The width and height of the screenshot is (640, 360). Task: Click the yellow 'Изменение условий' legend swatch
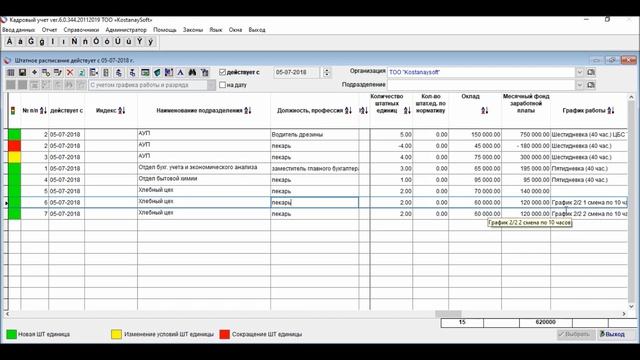point(116,334)
